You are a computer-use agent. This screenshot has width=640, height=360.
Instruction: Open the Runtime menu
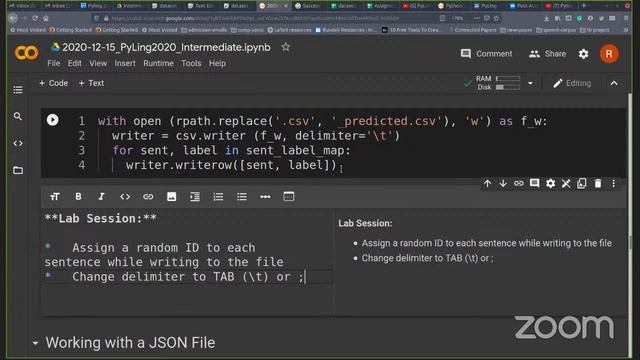[x=158, y=63]
